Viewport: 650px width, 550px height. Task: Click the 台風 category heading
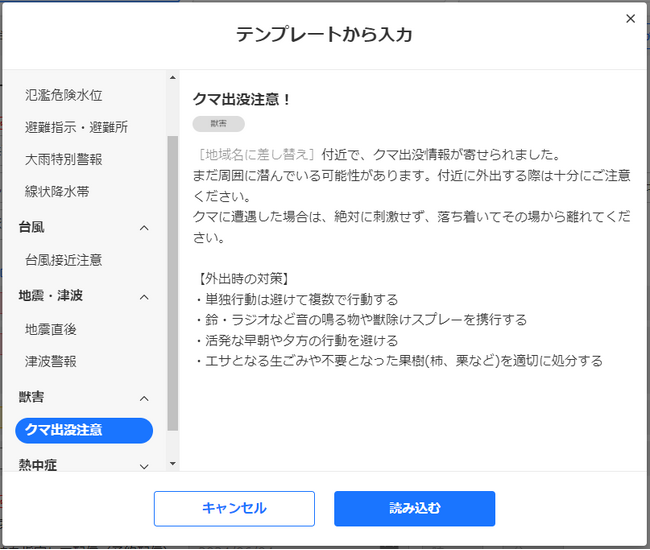(32, 227)
